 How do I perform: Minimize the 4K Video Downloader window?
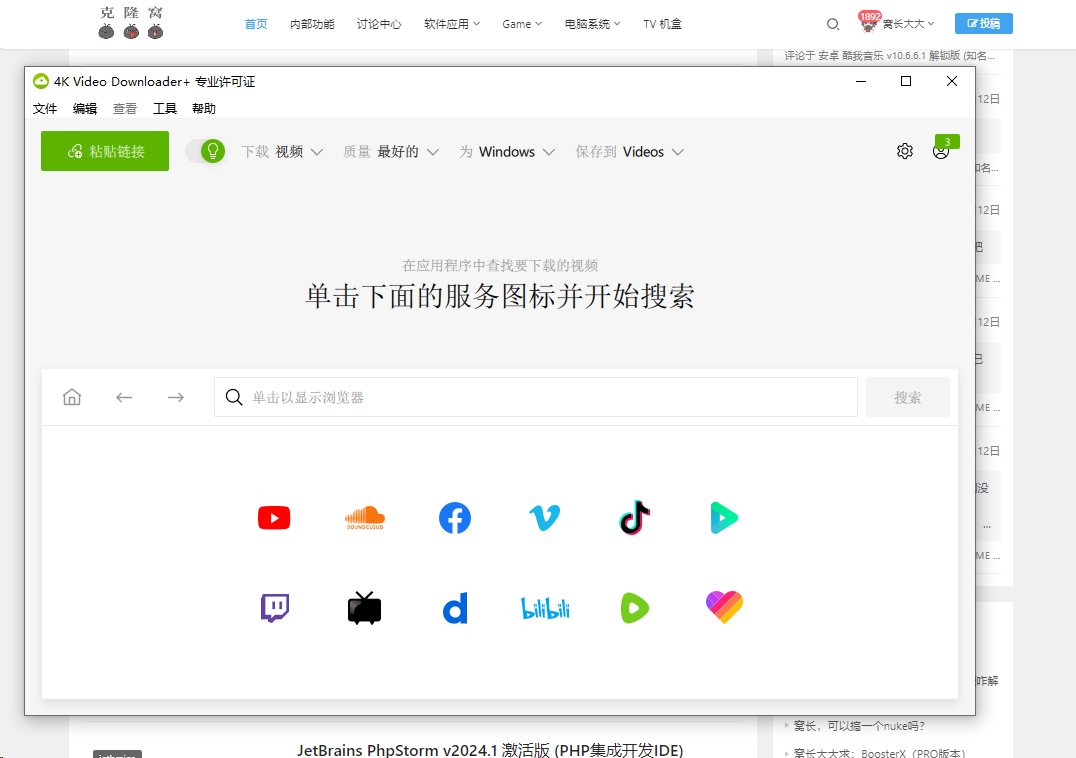coord(861,81)
